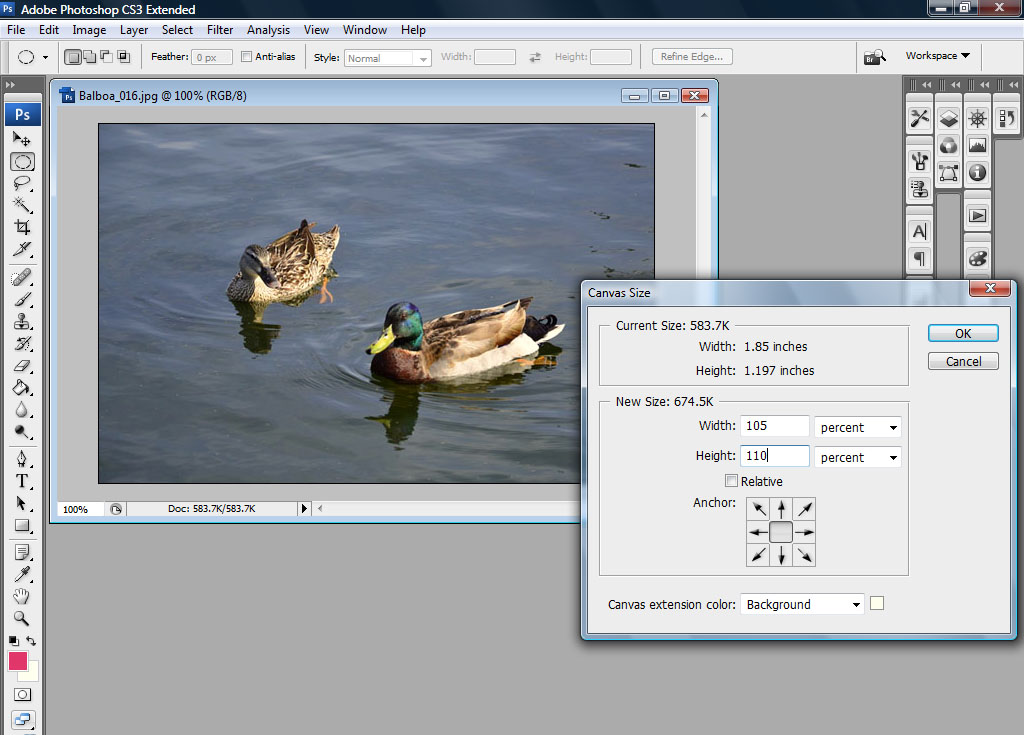
Task: Click the Refine Edge button
Action: (692, 57)
